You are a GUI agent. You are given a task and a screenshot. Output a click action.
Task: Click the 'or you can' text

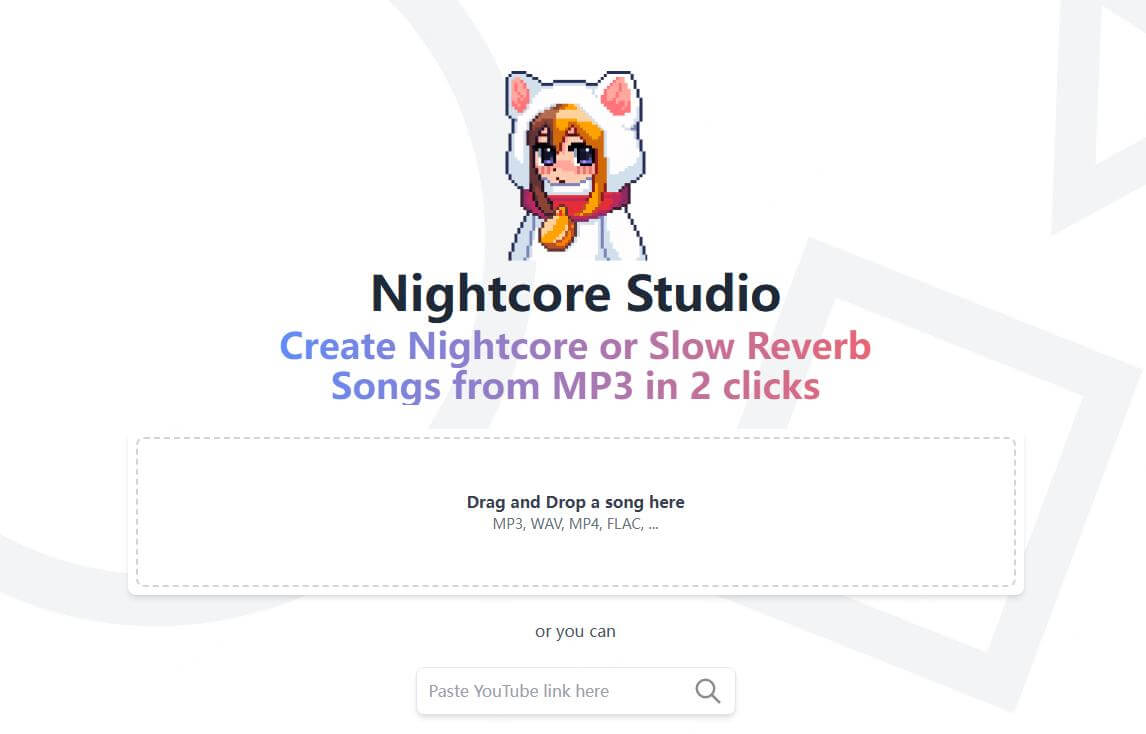[x=575, y=632]
